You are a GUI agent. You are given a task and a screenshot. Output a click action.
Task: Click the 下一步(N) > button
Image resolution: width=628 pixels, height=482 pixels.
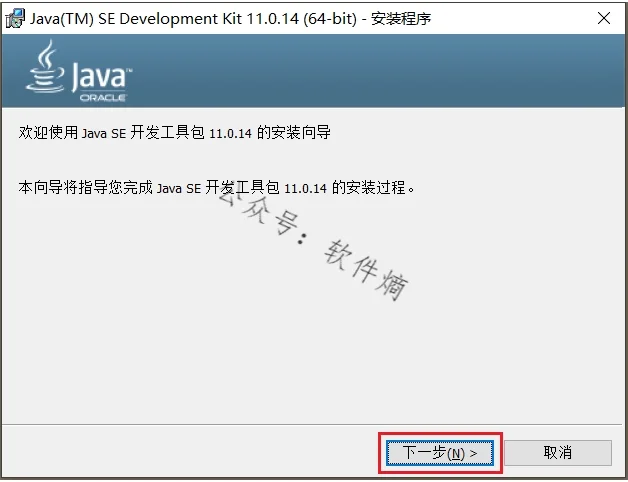pyautogui.click(x=440, y=453)
